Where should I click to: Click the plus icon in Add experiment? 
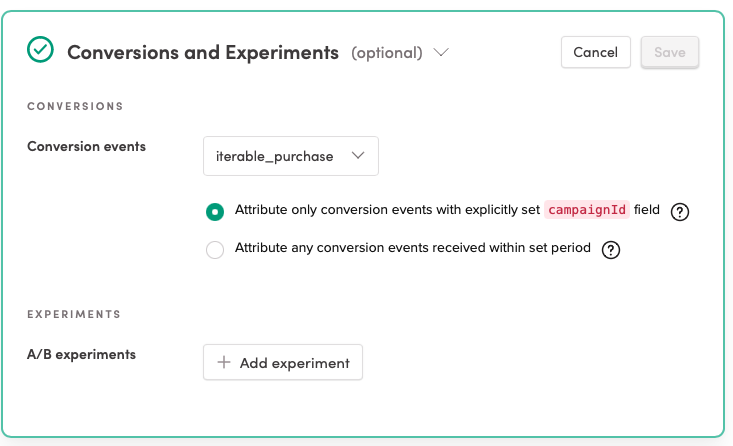pos(224,362)
